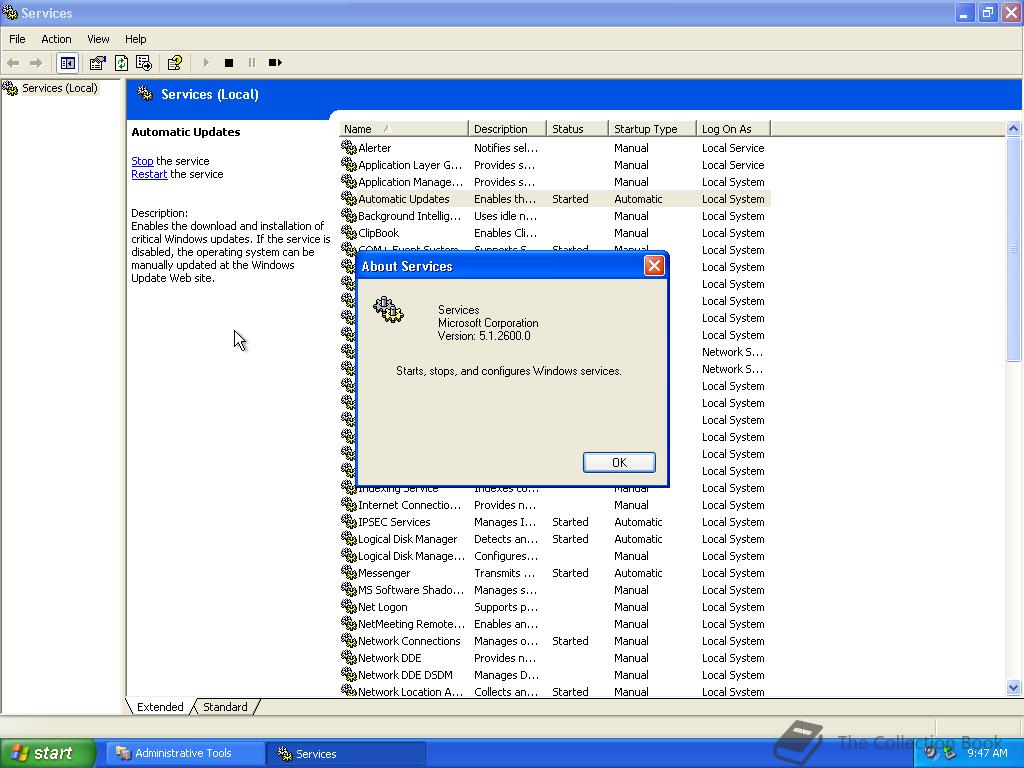Sort by the Startup Type column header
This screenshot has height=768, width=1024.
pyautogui.click(x=652, y=129)
